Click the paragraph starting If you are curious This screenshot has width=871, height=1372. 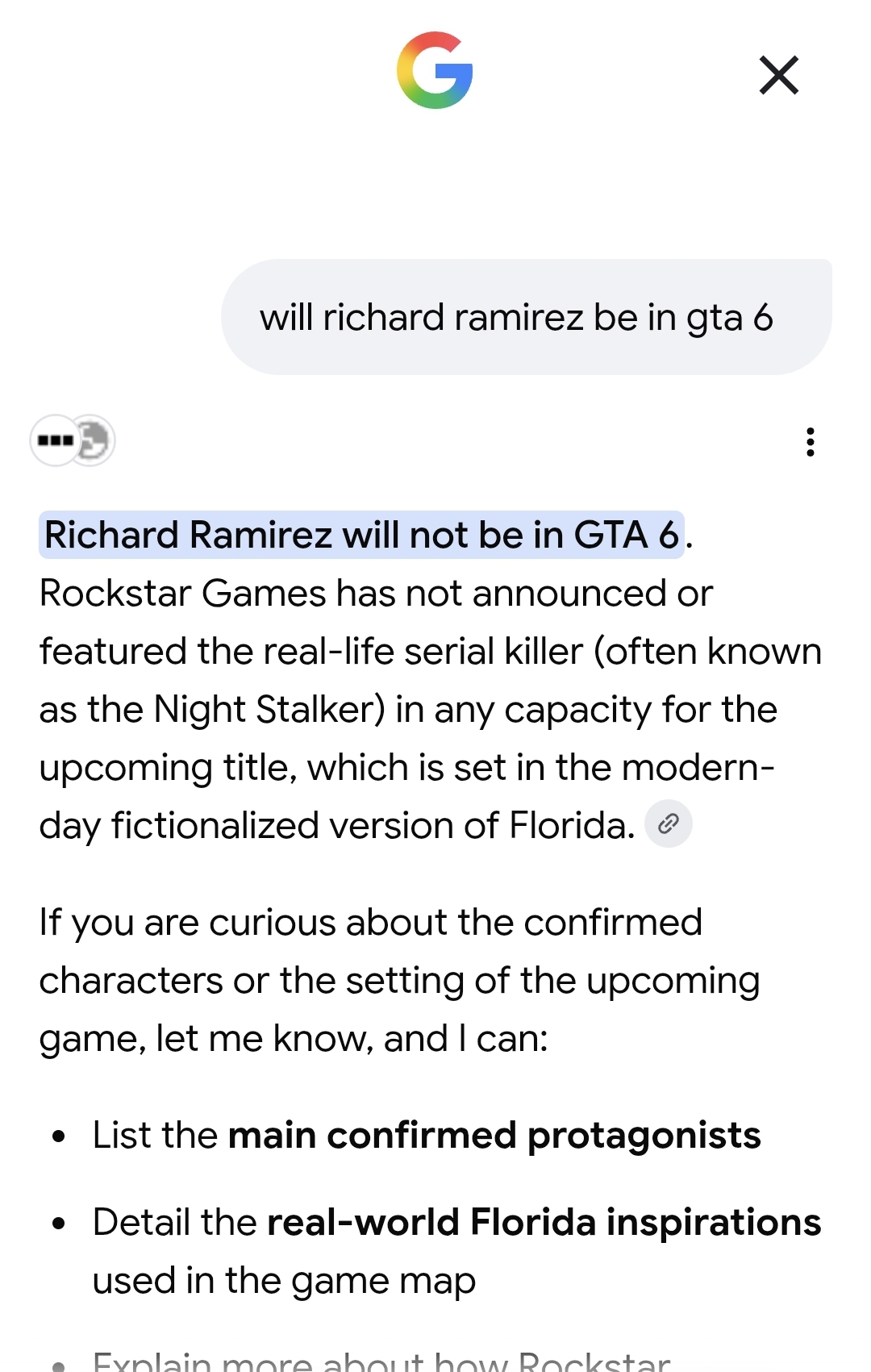pos(399,980)
